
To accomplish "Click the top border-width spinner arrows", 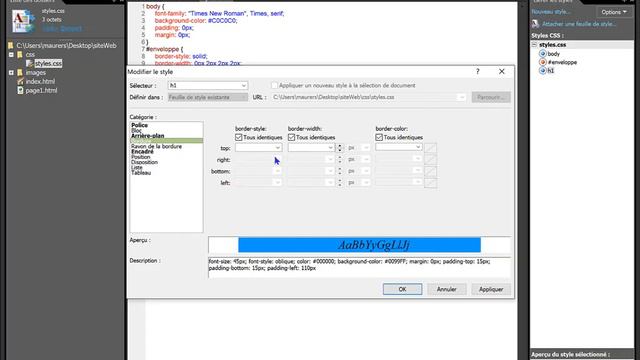I will pyautogui.click(x=340, y=148).
